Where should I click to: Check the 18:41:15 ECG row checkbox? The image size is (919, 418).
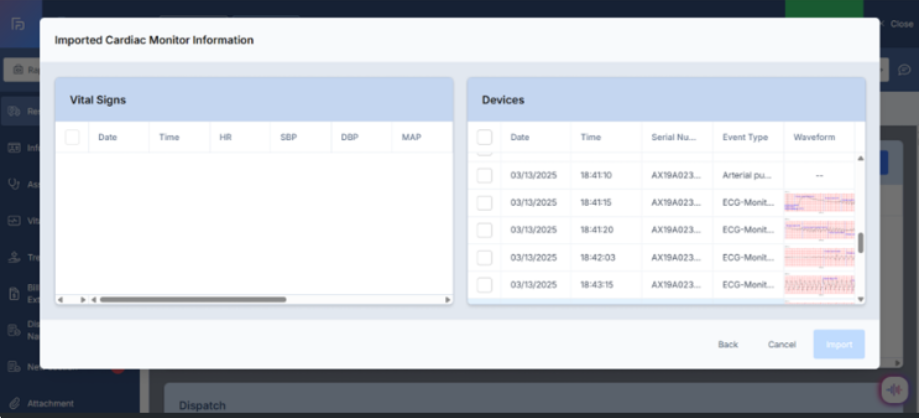[x=484, y=203]
